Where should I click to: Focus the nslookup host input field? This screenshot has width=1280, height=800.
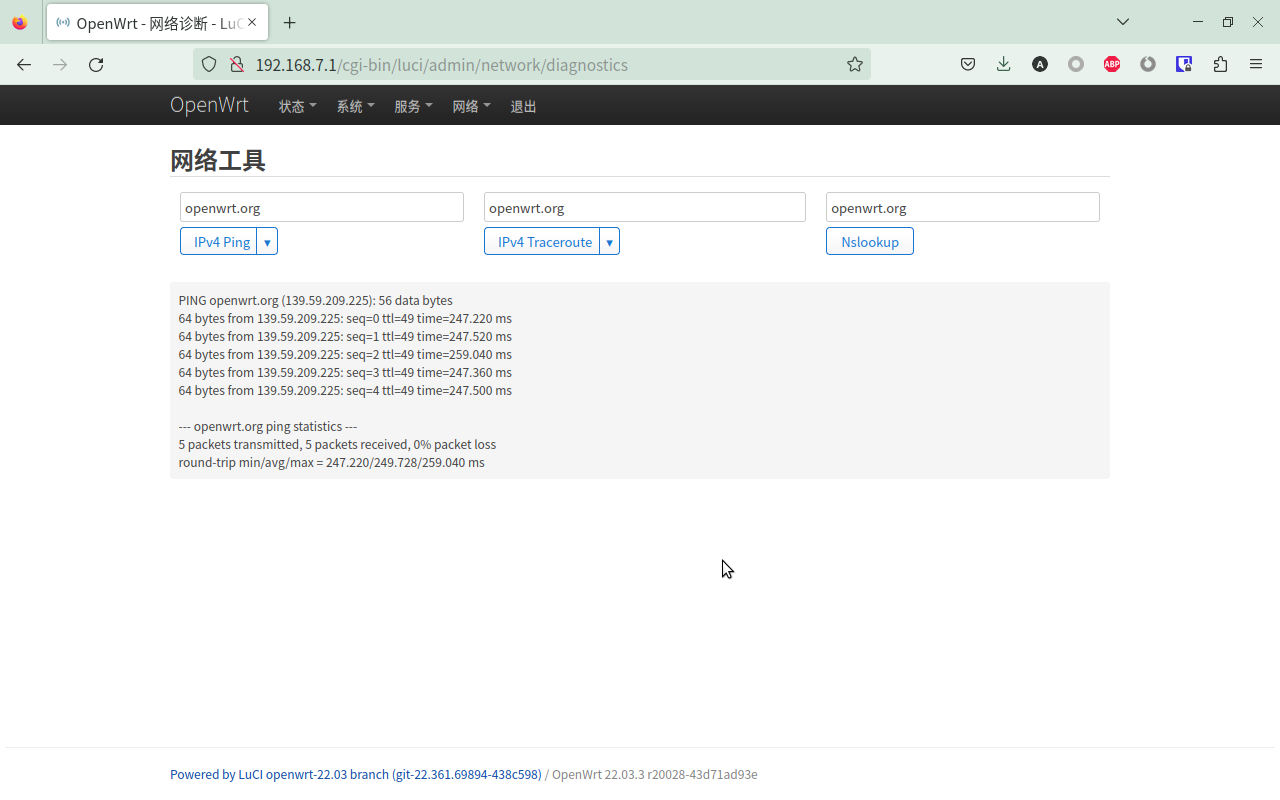(963, 207)
